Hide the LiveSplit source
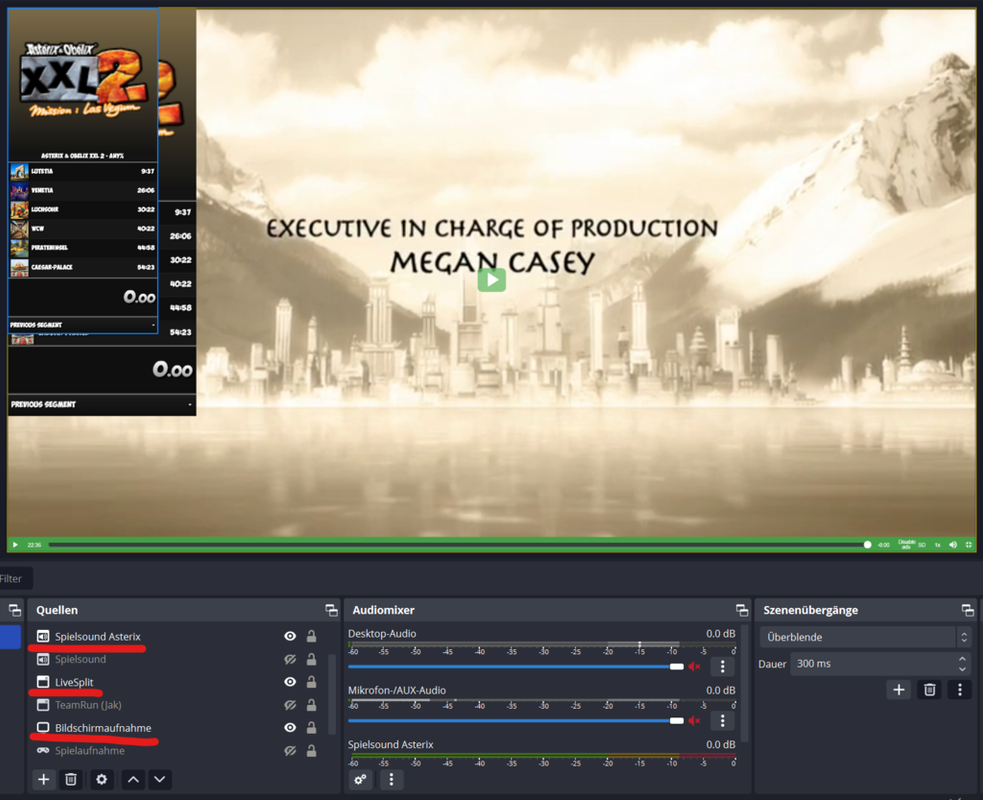Image resolution: width=983 pixels, height=800 pixels. coord(290,682)
